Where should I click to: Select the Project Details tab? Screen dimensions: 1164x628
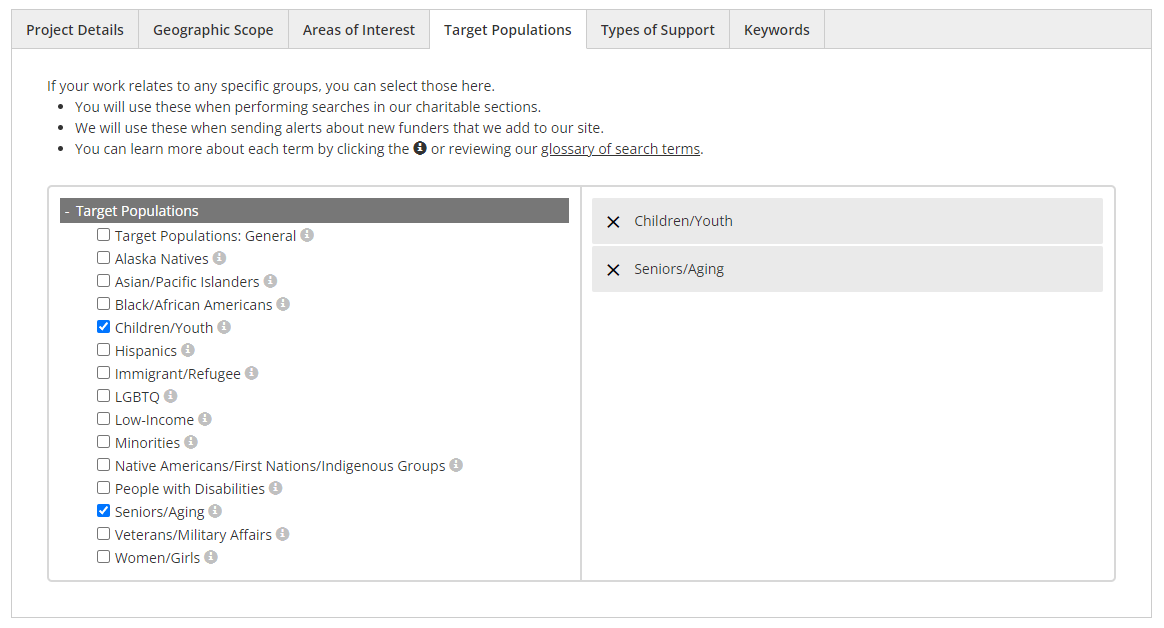click(x=75, y=30)
